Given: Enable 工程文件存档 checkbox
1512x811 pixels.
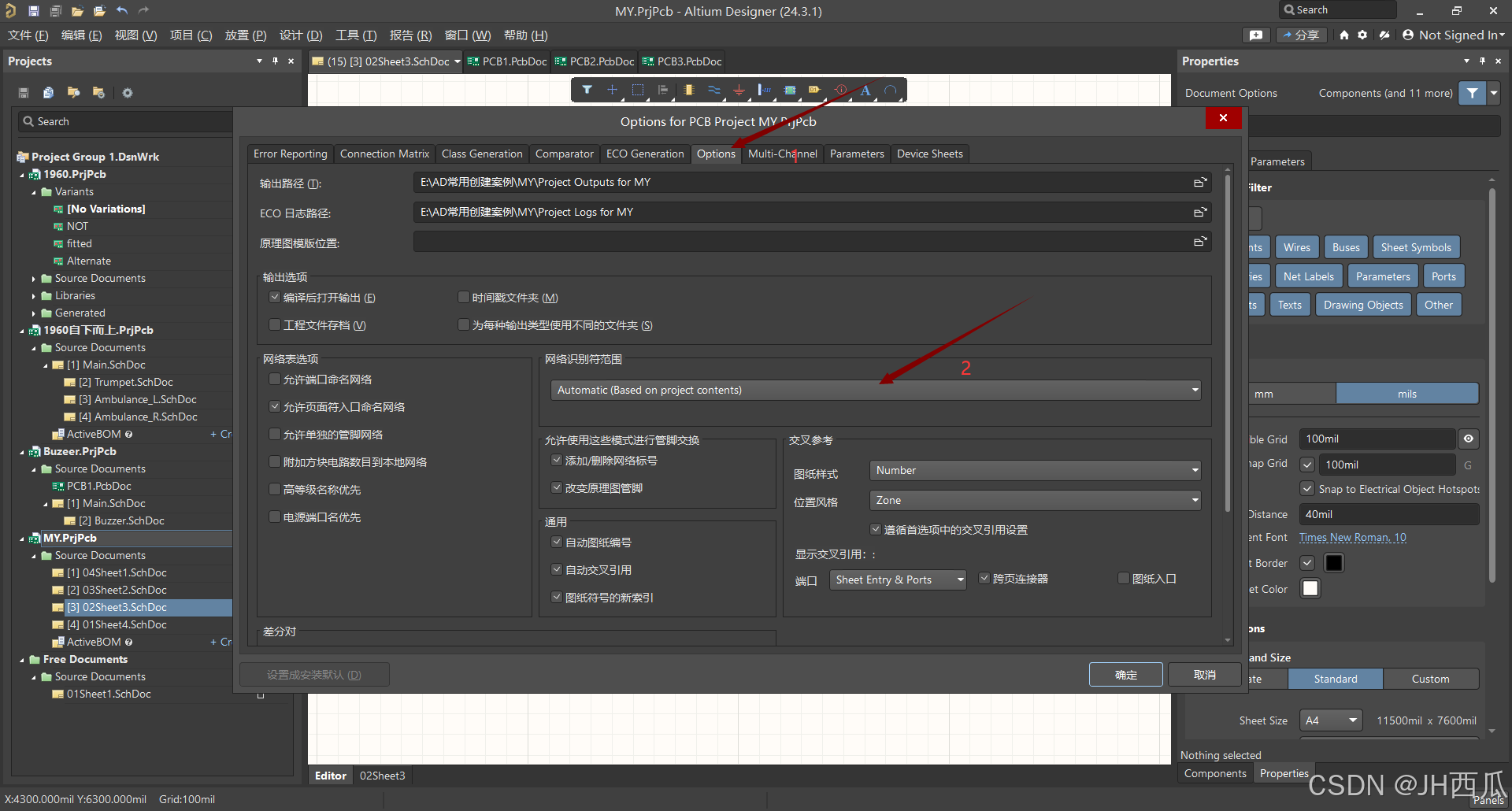Looking at the screenshot, I should pyautogui.click(x=275, y=325).
